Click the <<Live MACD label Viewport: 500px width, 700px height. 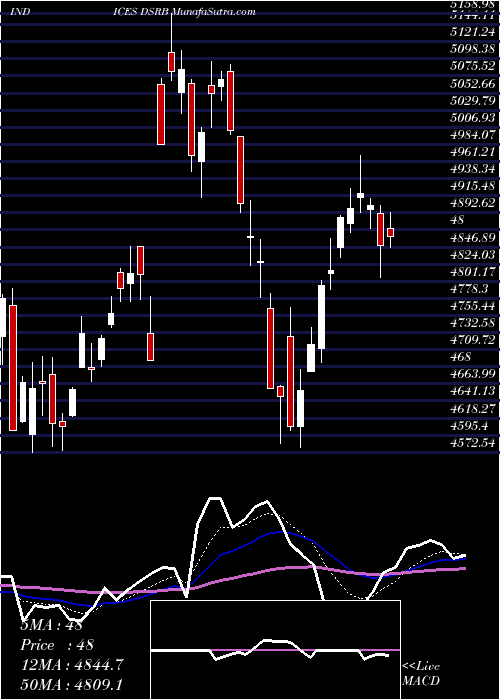tap(421, 674)
